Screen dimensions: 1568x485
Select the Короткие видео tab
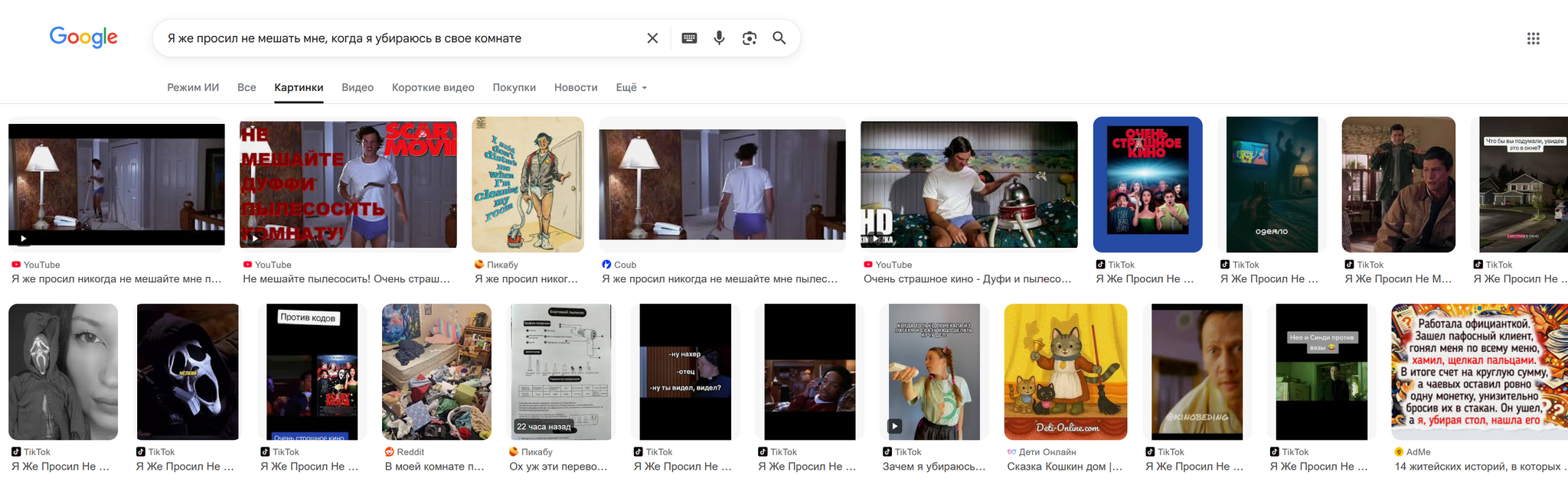[x=433, y=88]
